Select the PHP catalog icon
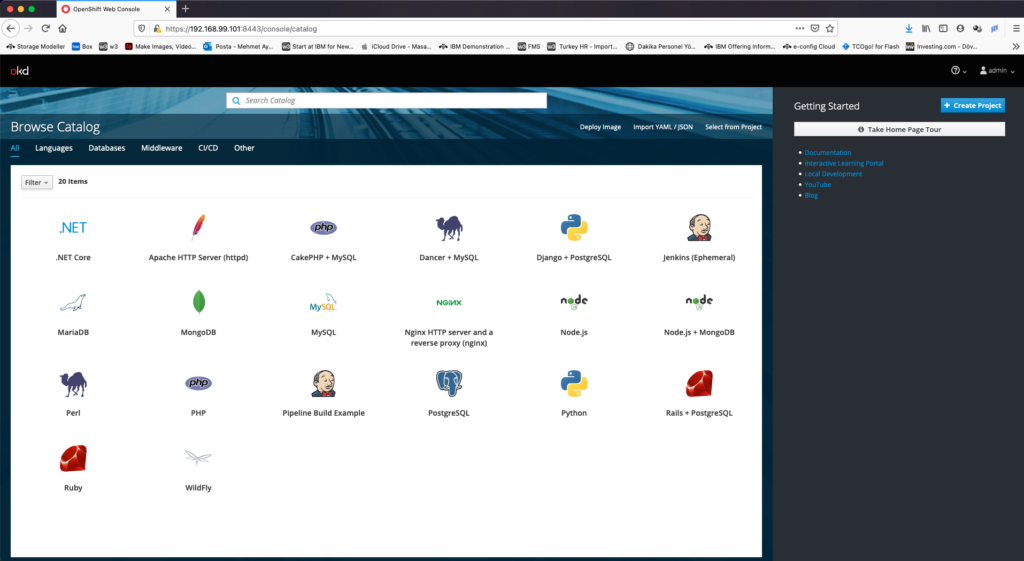 pyautogui.click(x=198, y=383)
